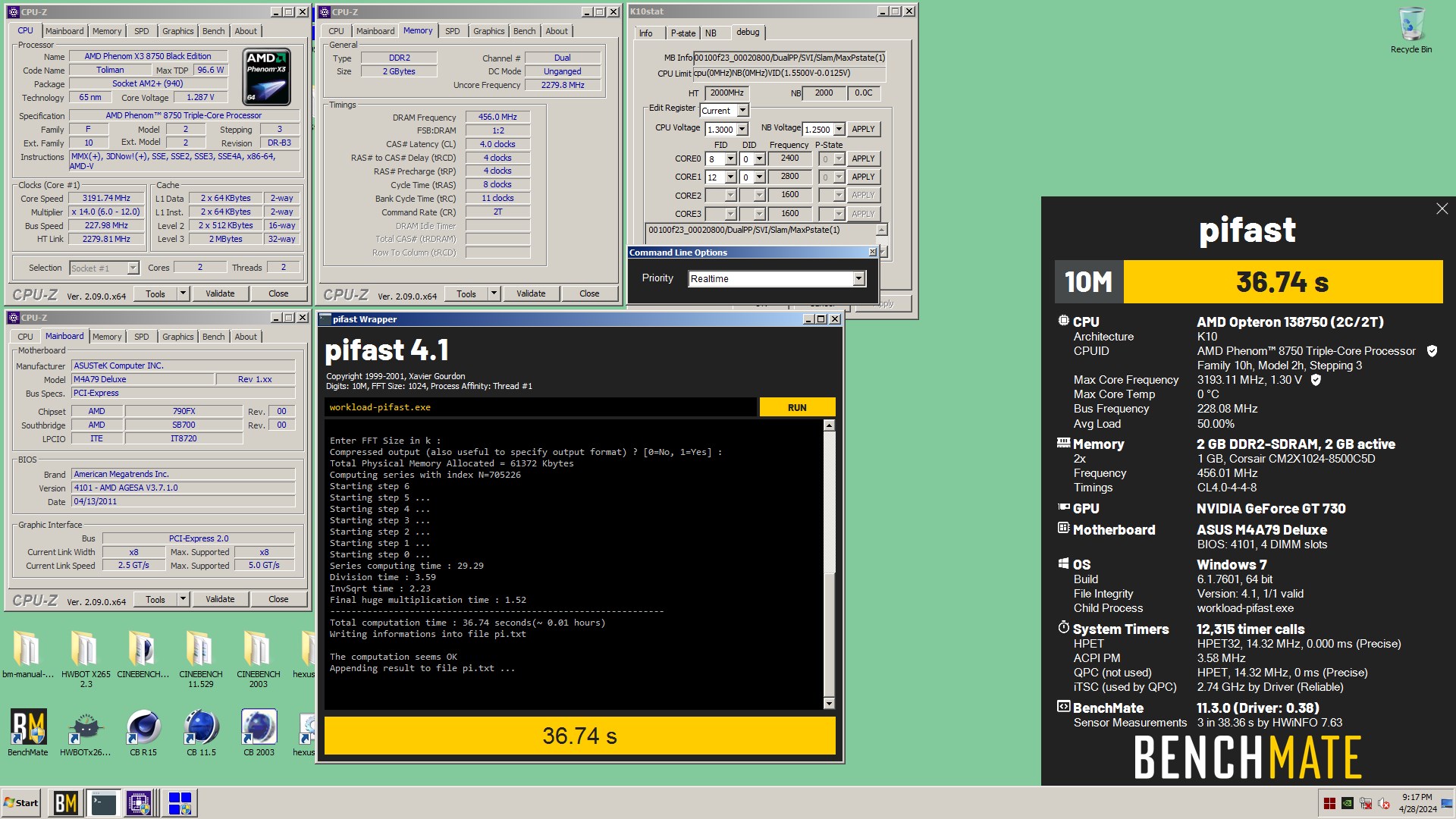
Task: Click Close in CPU-Z Memory window
Action: pos(589,293)
